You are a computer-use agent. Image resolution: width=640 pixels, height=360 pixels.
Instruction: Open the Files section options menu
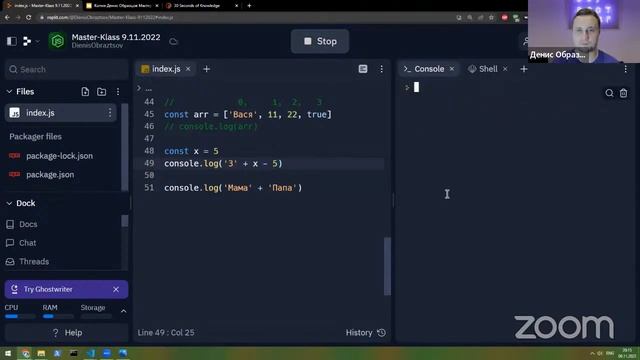[118, 92]
